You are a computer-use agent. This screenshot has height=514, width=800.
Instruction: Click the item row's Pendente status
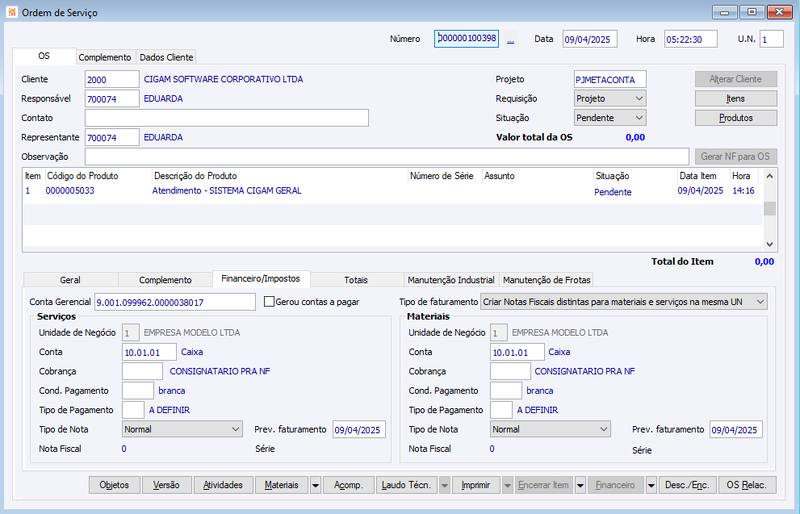(x=613, y=192)
